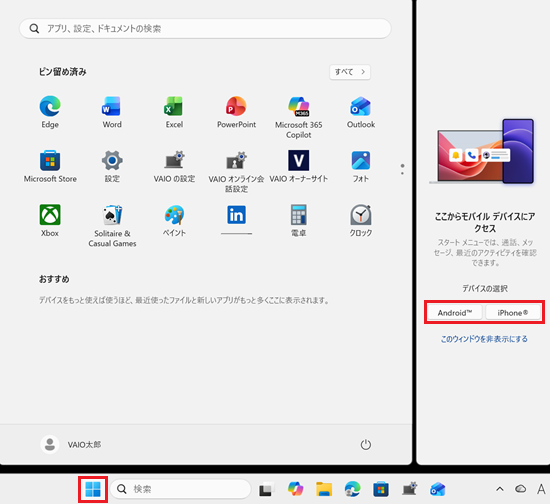Open Microsoft 365 Copilot app

(299, 117)
